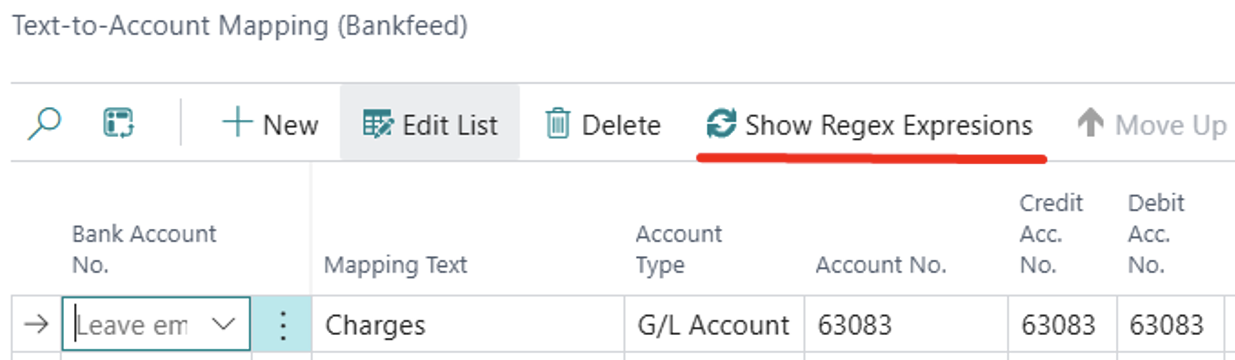This screenshot has height=360, width=1235.
Task: Select the Charges mapping text cell
Action: pos(468,324)
